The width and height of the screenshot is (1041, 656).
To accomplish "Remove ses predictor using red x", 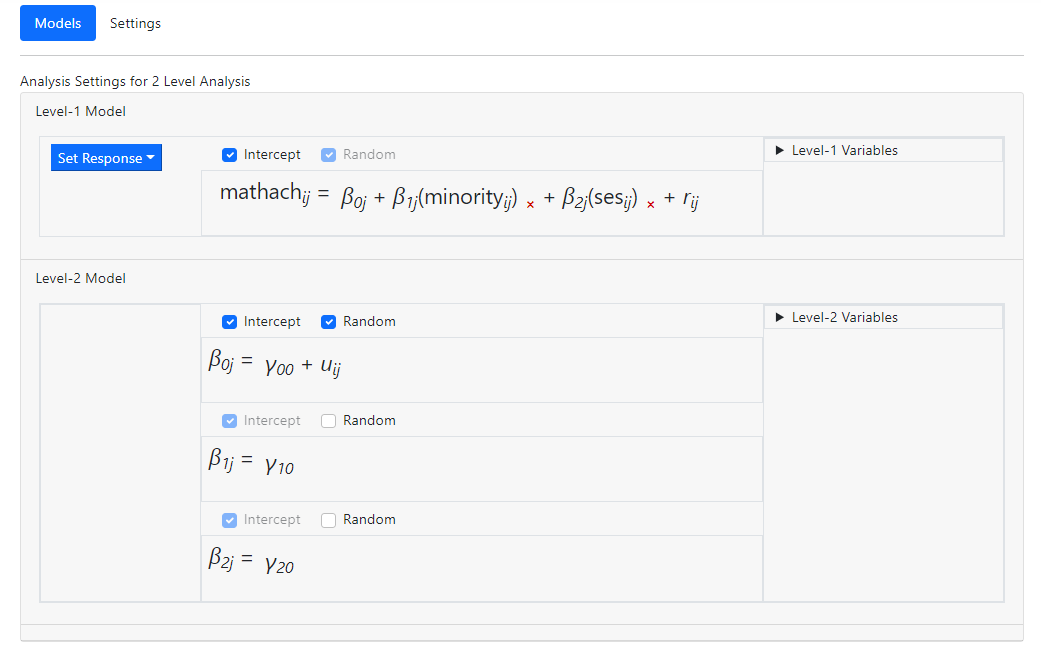I will 650,205.
